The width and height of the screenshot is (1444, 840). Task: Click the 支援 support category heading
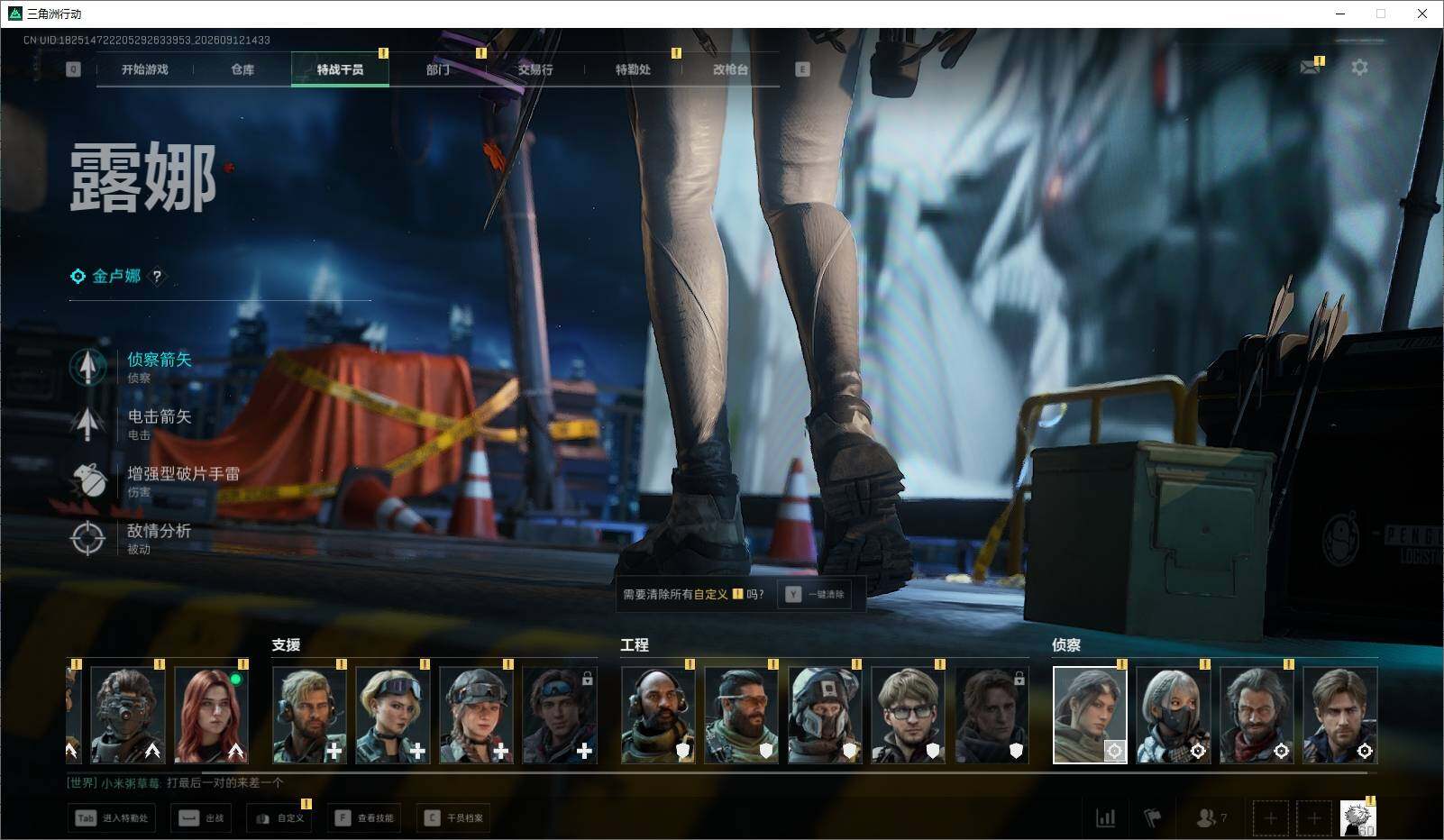point(286,645)
